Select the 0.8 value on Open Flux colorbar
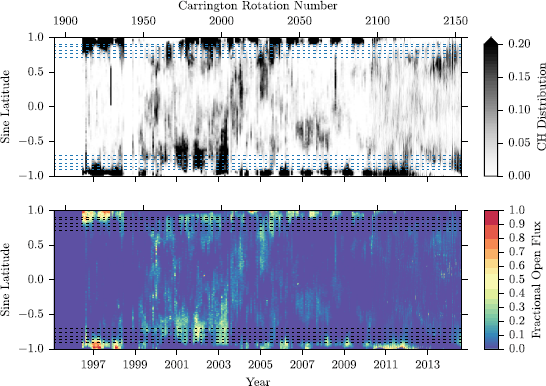546x386 pixels. tap(516, 238)
